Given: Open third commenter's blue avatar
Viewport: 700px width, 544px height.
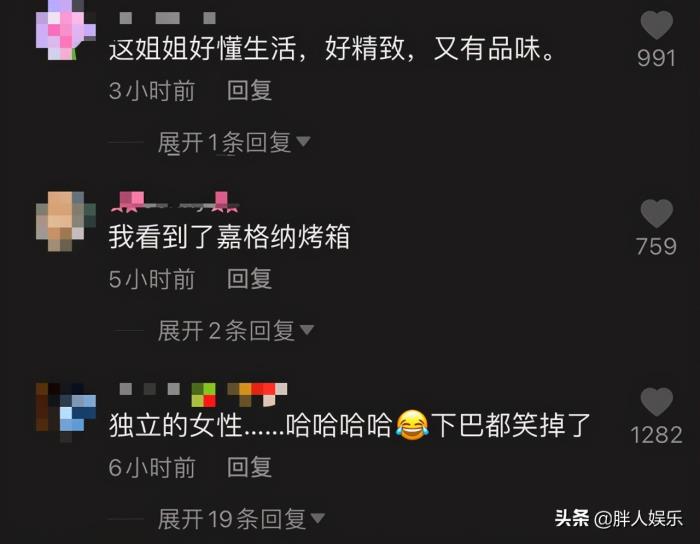Looking at the screenshot, I should (x=66, y=411).
